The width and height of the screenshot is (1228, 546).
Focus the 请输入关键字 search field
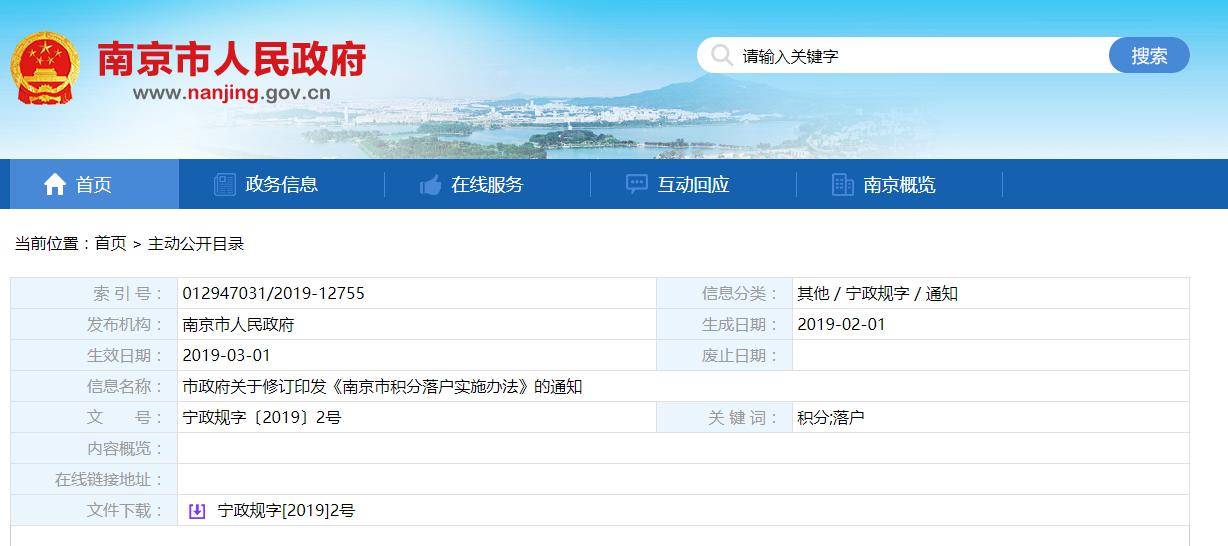click(920, 56)
